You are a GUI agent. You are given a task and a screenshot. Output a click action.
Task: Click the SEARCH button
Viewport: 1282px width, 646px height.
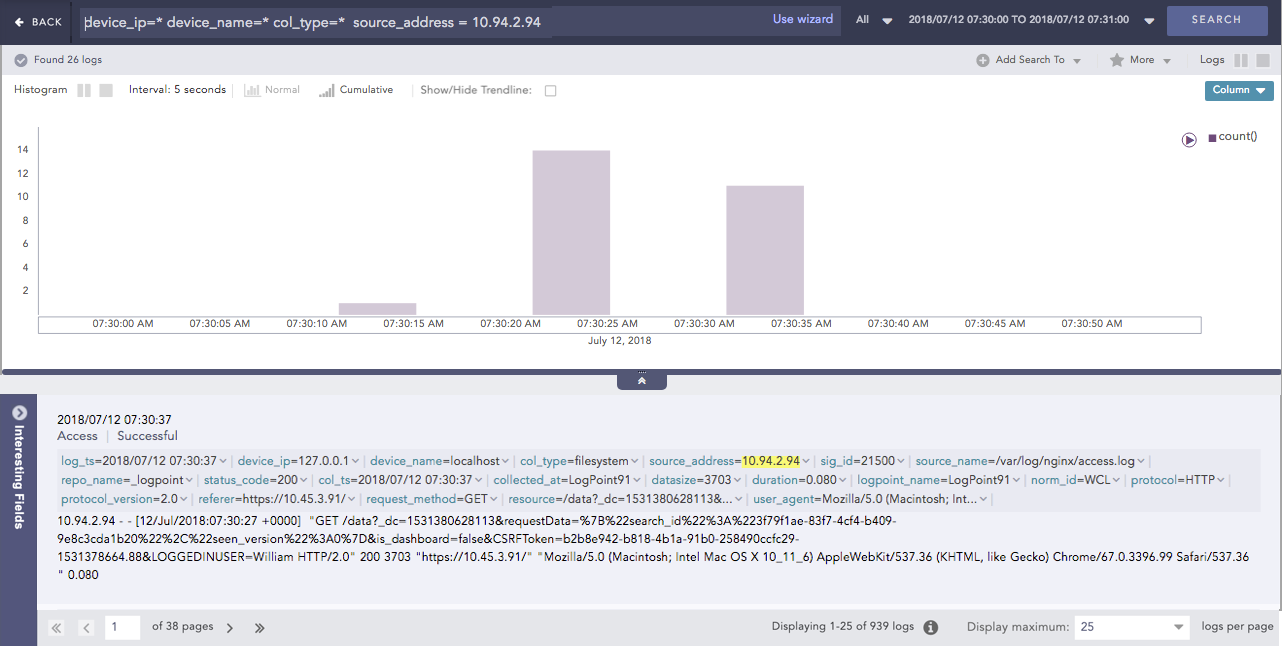click(x=1217, y=20)
